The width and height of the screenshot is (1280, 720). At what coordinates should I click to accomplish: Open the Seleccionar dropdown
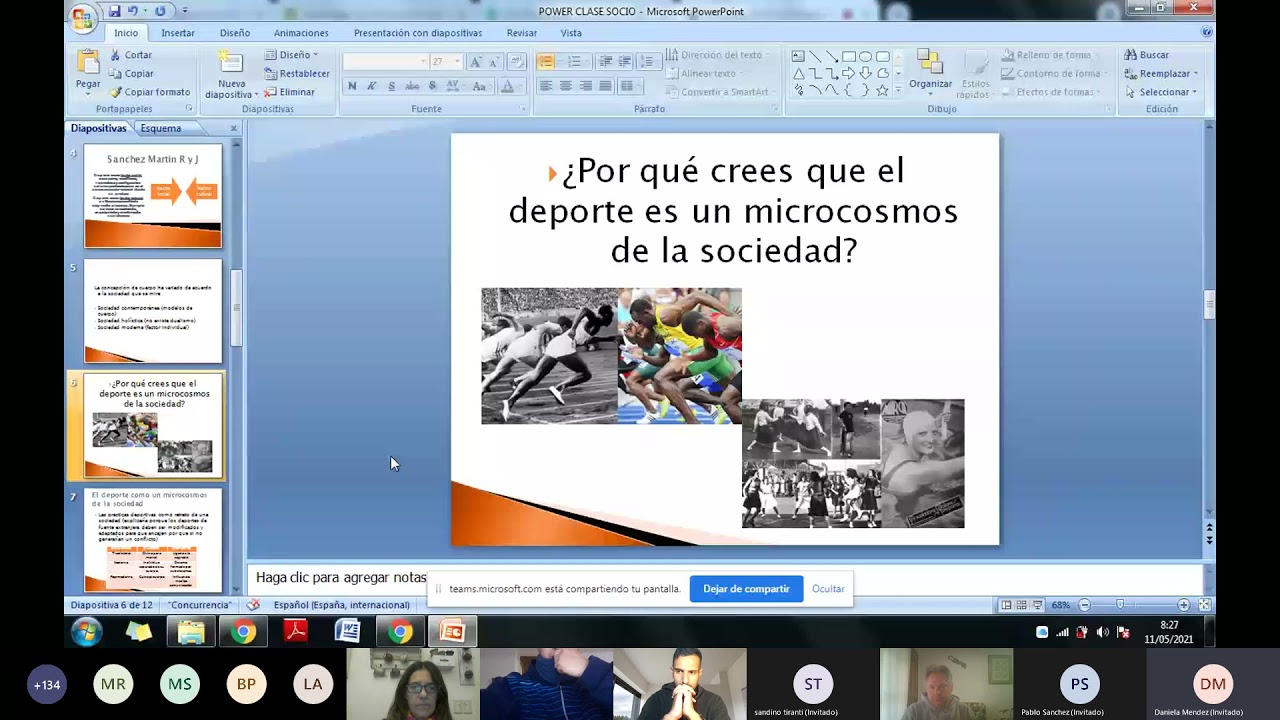pyautogui.click(x=1160, y=92)
